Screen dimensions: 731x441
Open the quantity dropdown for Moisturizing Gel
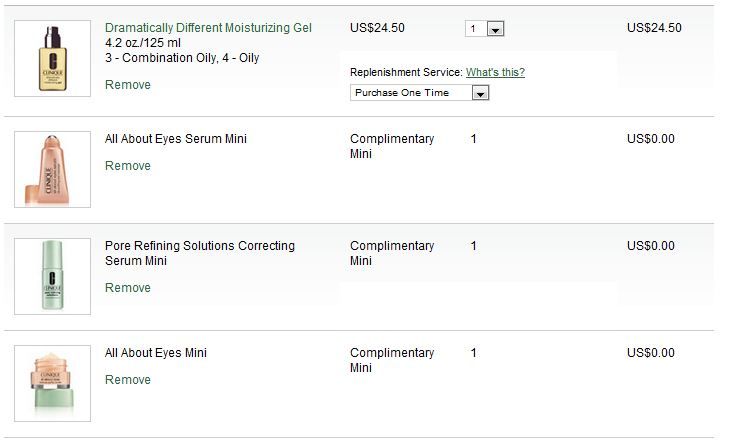click(x=495, y=29)
